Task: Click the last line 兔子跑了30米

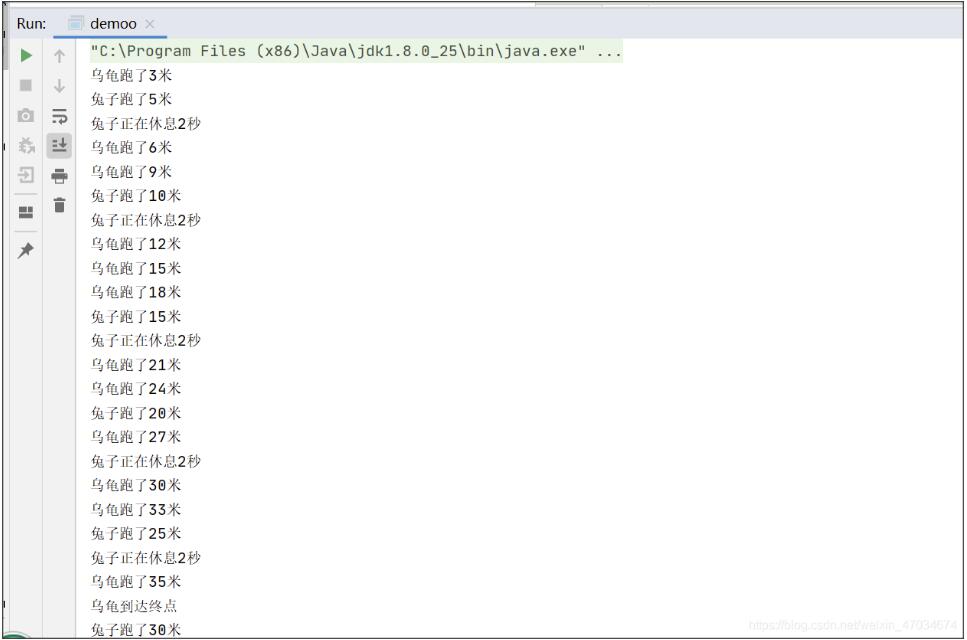Action: pyautogui.click(x=136, y=630)
